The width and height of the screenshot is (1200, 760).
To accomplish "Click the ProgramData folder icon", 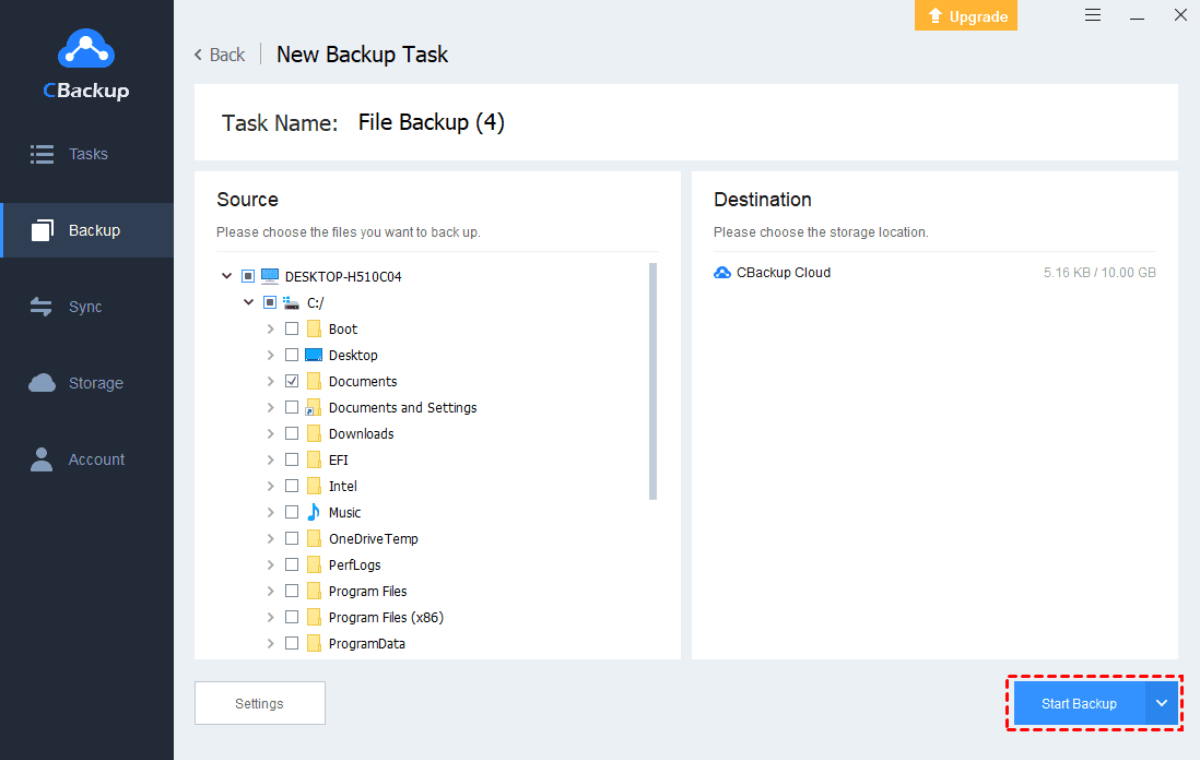I will 314,644.
